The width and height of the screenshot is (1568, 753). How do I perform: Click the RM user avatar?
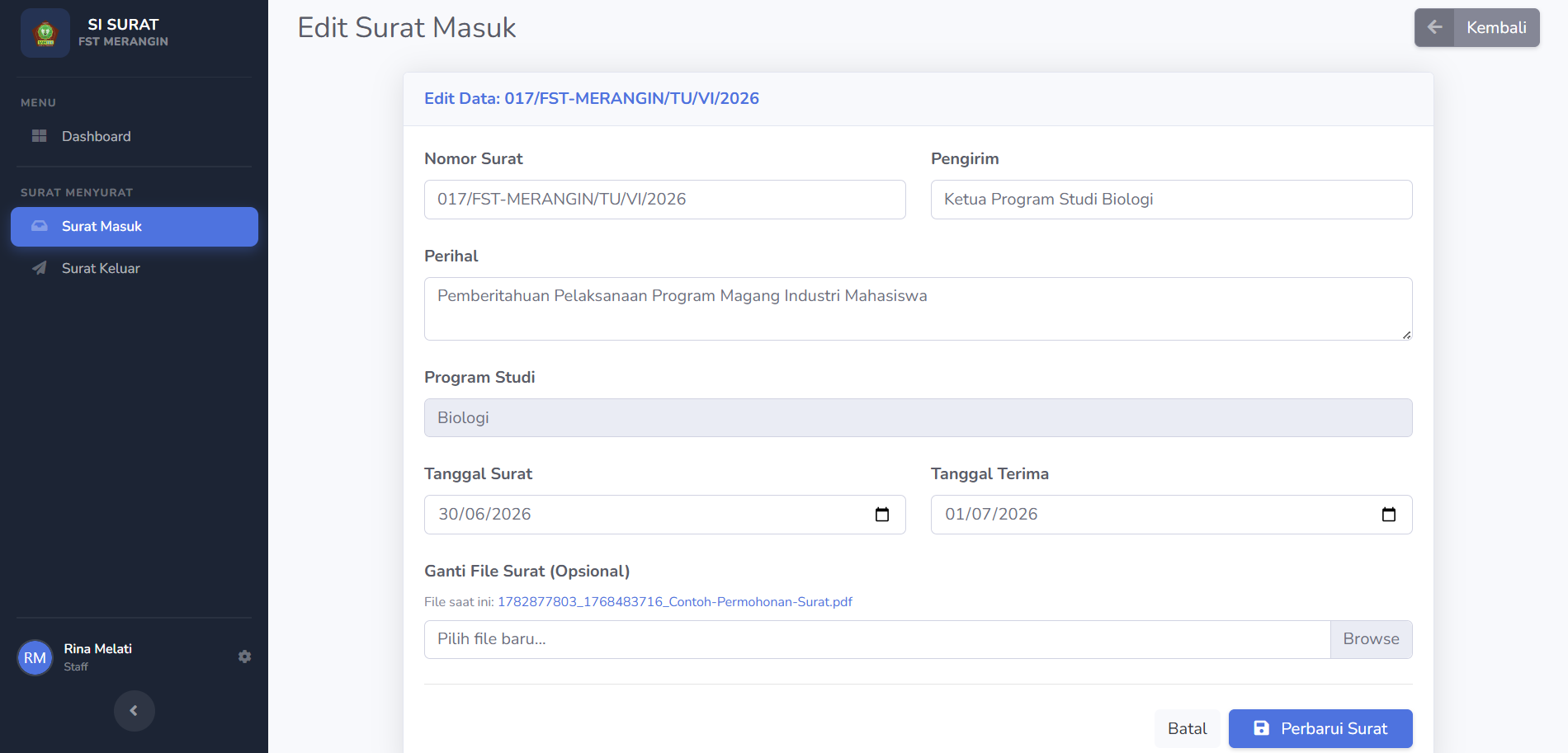pyautogui.click(x=35, y=657)
